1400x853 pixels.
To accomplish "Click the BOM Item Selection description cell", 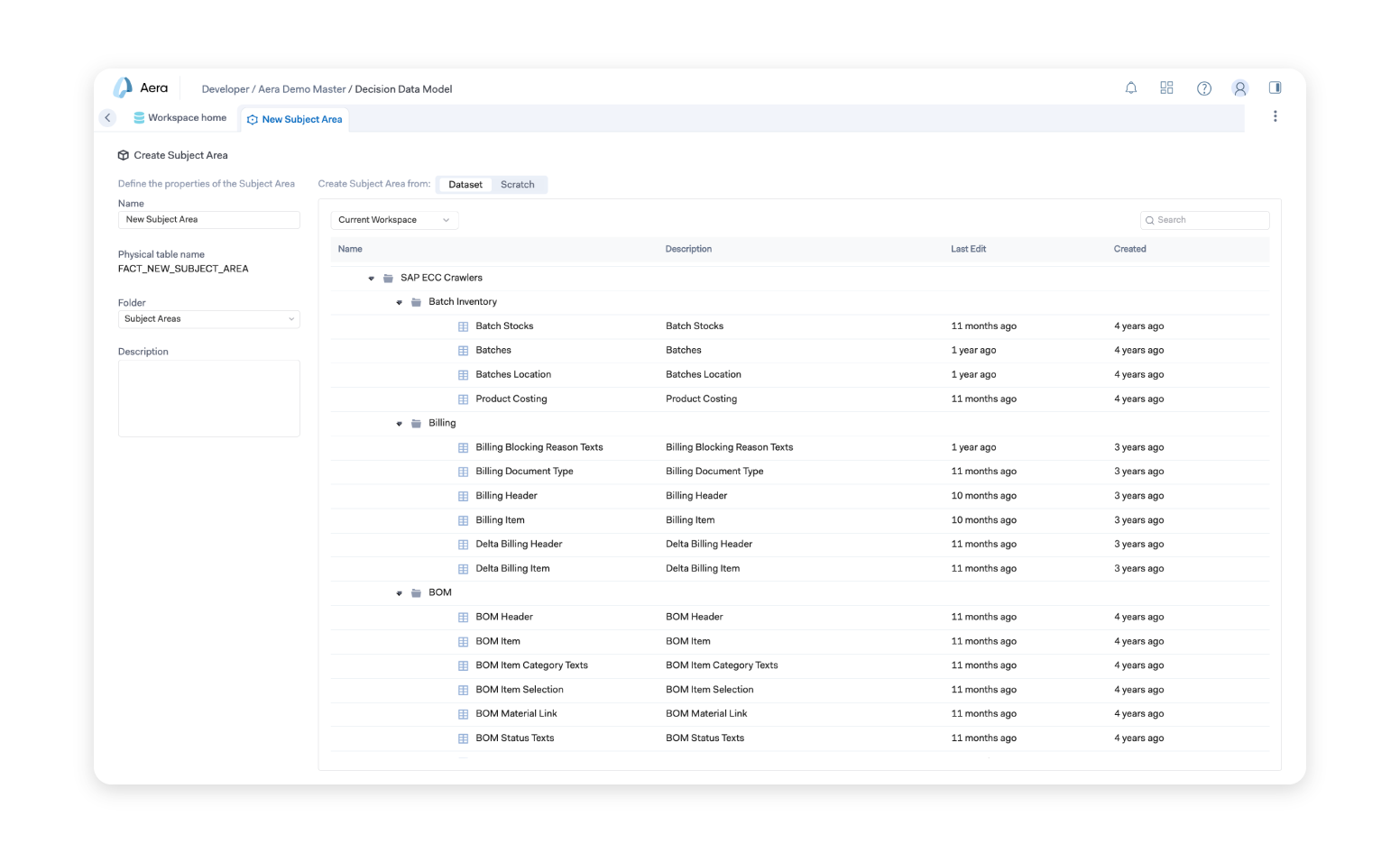I will point(709,690).
